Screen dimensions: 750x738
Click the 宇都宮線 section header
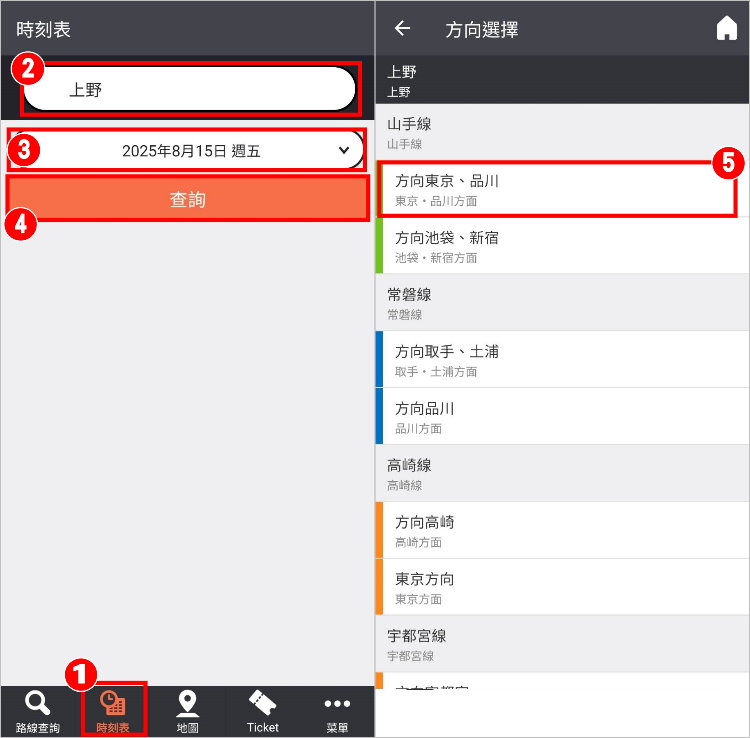[x=562, y=644]
